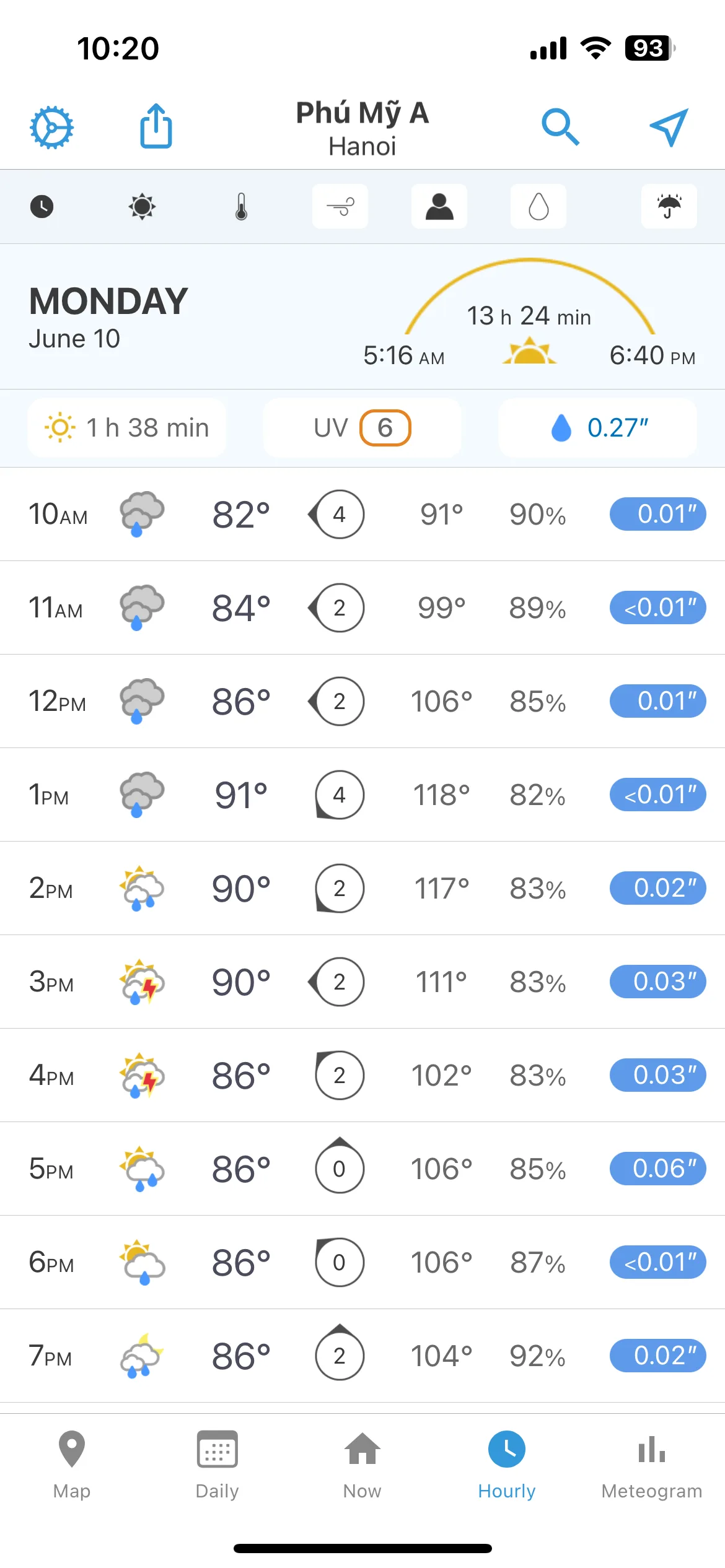Tap the share icon
This screenshot has height=1568, width=725.
tap(156, 126)
